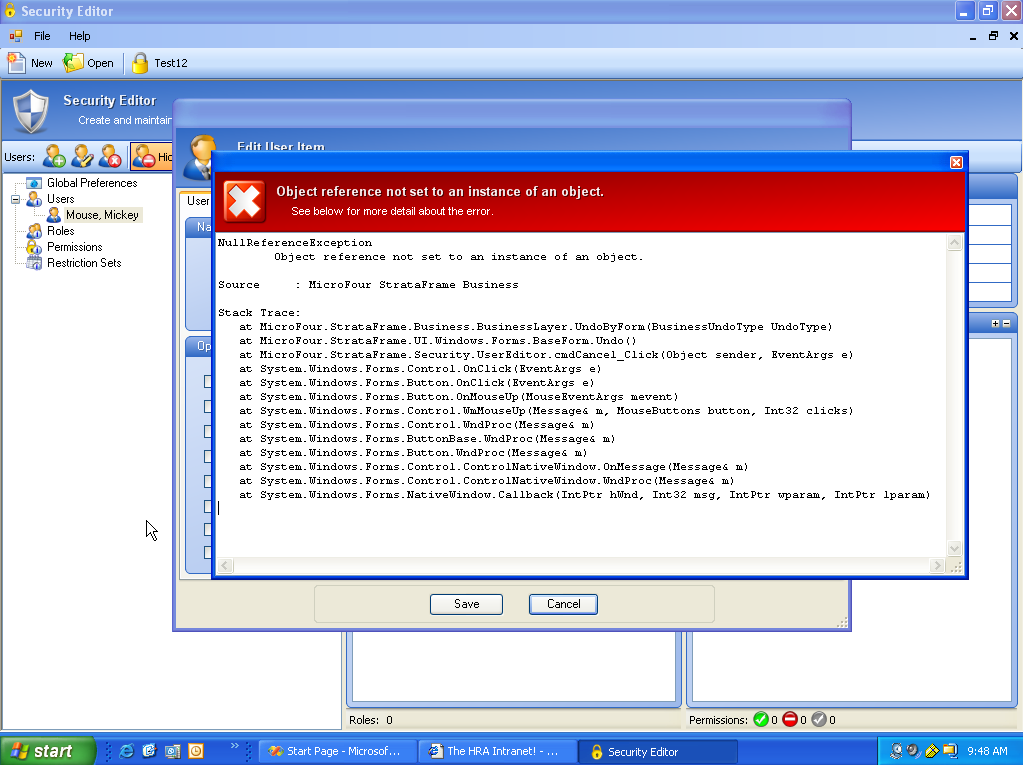
Task: Select Restriction Sets in the tree
Action: click(x=84, y=263)
